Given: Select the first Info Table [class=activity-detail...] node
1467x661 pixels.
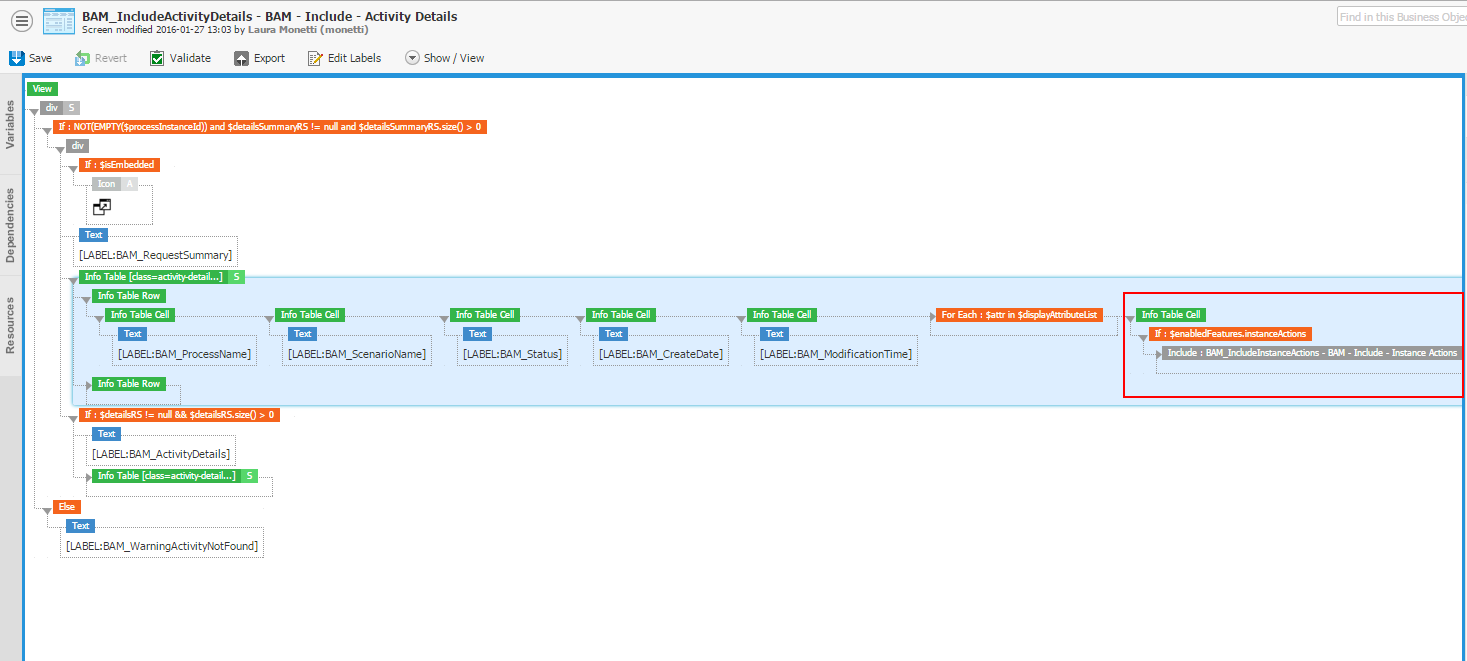Looking at the screenshot, I should tap(154, 277).
